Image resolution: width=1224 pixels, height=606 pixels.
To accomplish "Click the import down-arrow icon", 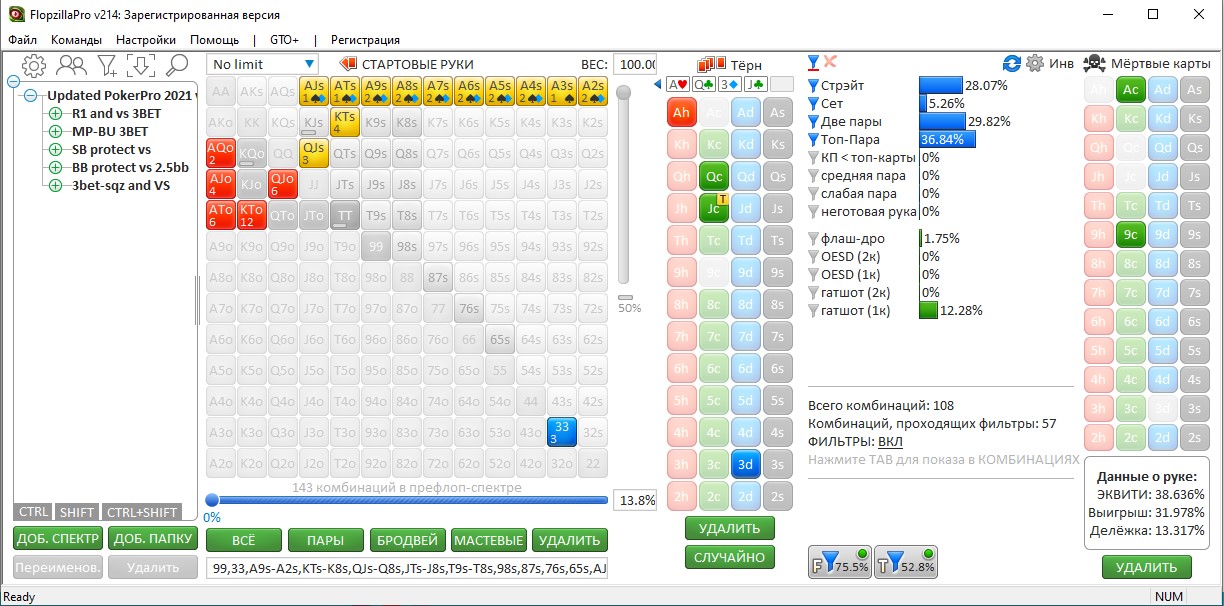I will point(141,66).
